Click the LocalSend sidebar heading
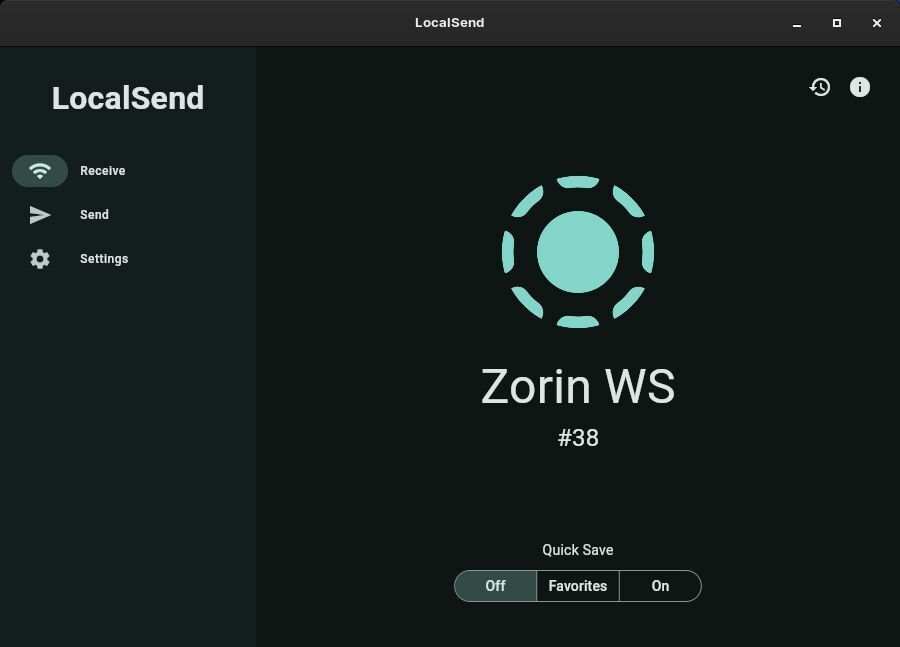900x647 pixels. pyautogui.click(x=128, y=98)
